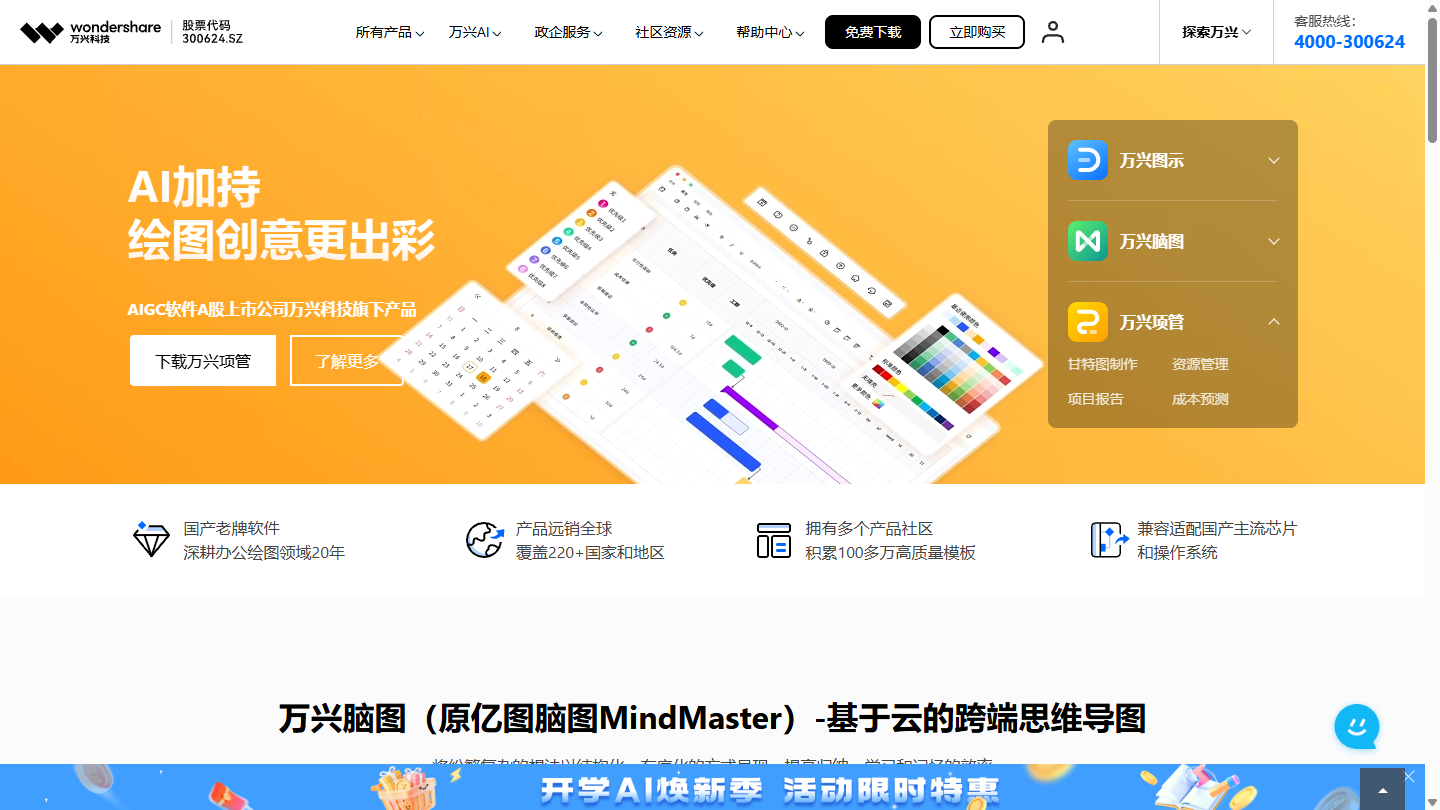Viewport: 1440px width, 810px height.
Task: Open the 帮助中心 menu
Action: 770,32
